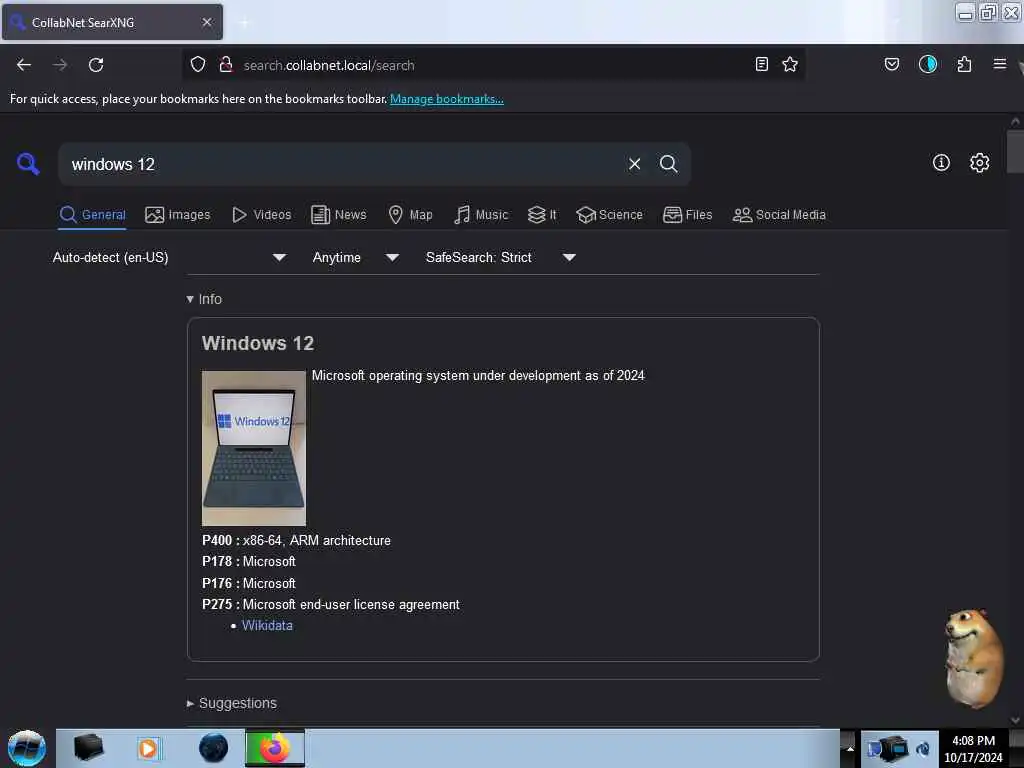
Task: Click the forward navigation arrow
Action: pos(60,65)
